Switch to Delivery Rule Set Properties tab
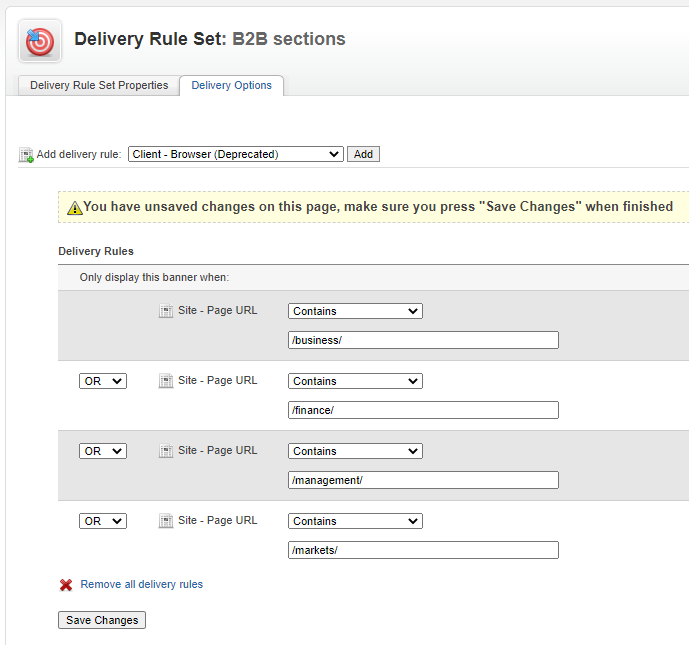This screenshot has height=645, width=689. [x=99, y=85]
